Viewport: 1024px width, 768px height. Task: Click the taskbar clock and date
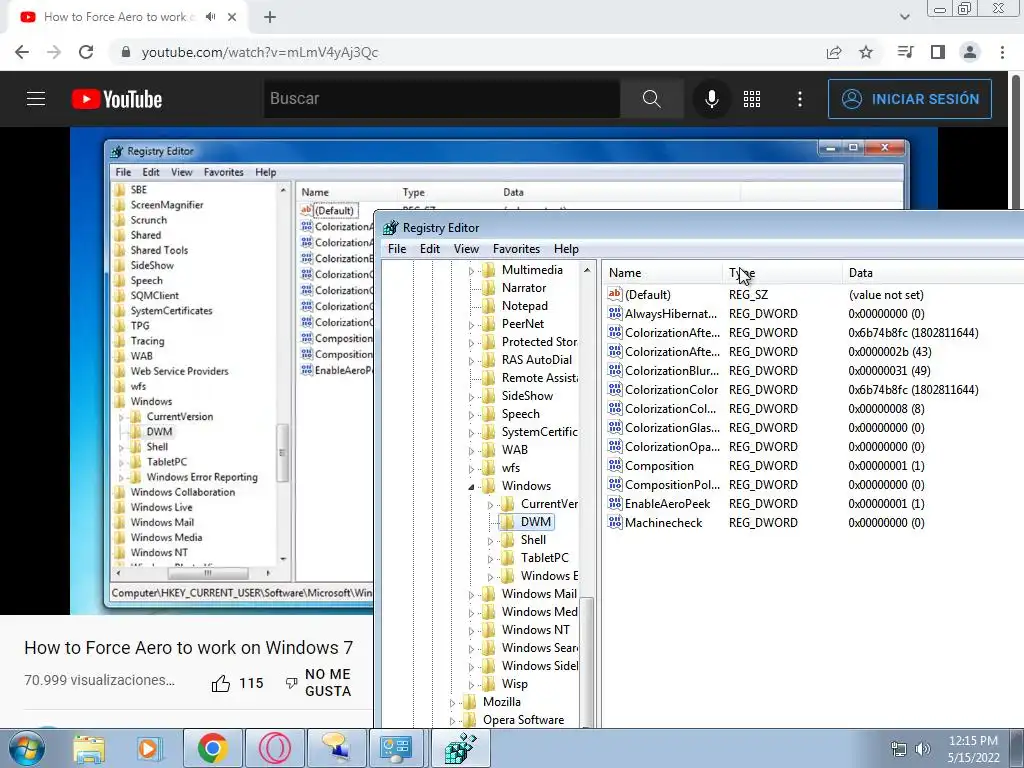pos(973,749)
